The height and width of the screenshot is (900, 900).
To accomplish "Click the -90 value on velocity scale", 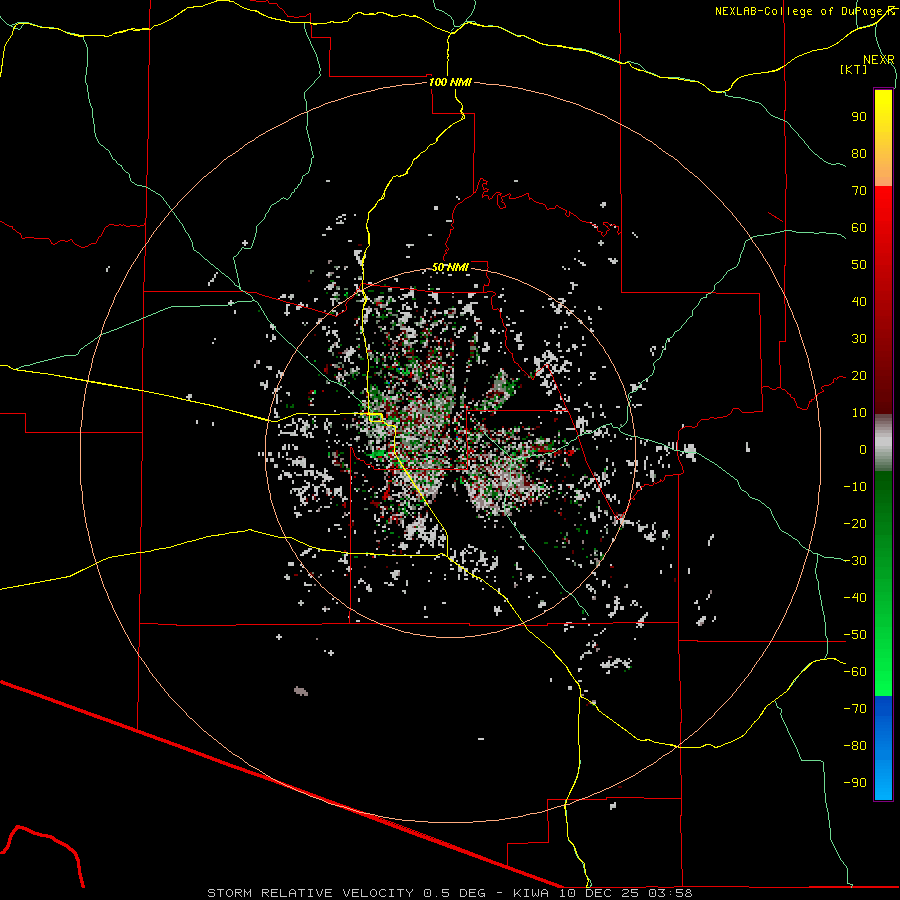I will pos(855,783).
